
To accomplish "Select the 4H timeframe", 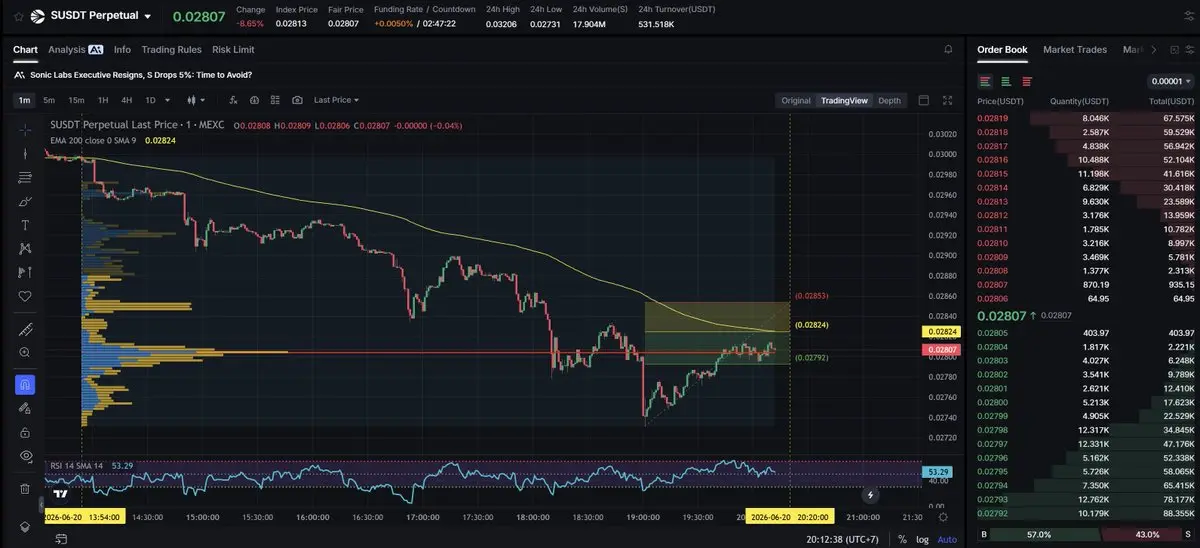I will (x=126, y=100).
